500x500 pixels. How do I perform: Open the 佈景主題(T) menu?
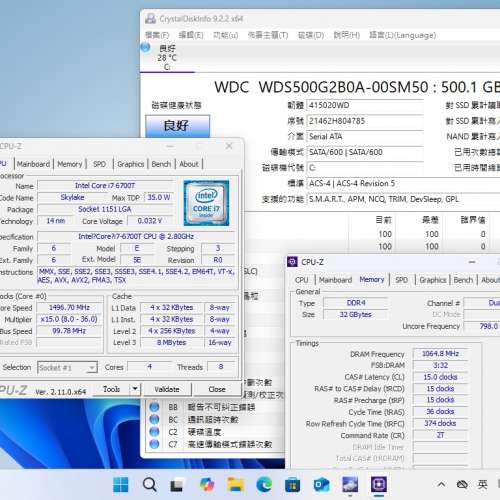point(268,35)
